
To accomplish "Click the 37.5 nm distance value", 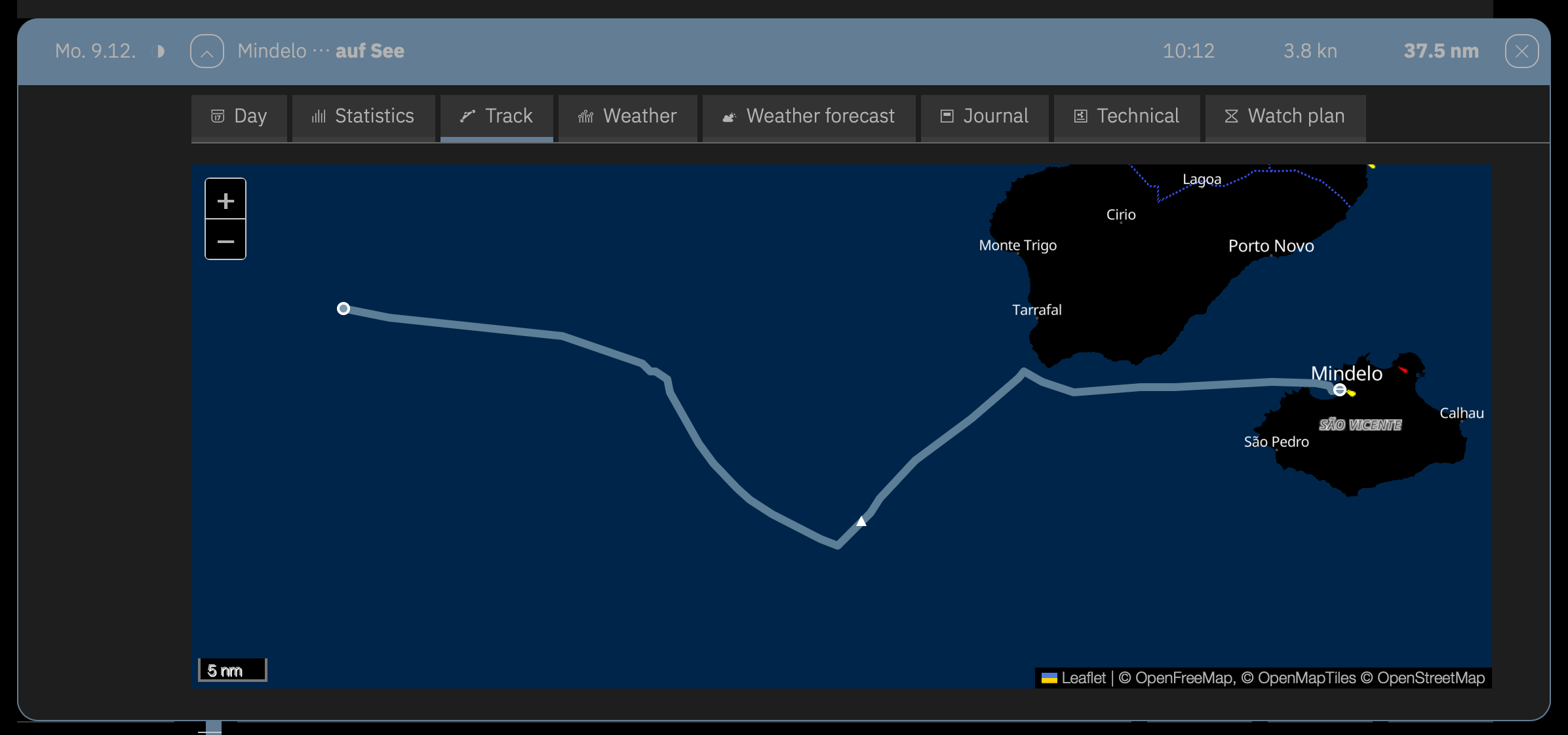I will pyautogui.click(x=1441, y=51).
